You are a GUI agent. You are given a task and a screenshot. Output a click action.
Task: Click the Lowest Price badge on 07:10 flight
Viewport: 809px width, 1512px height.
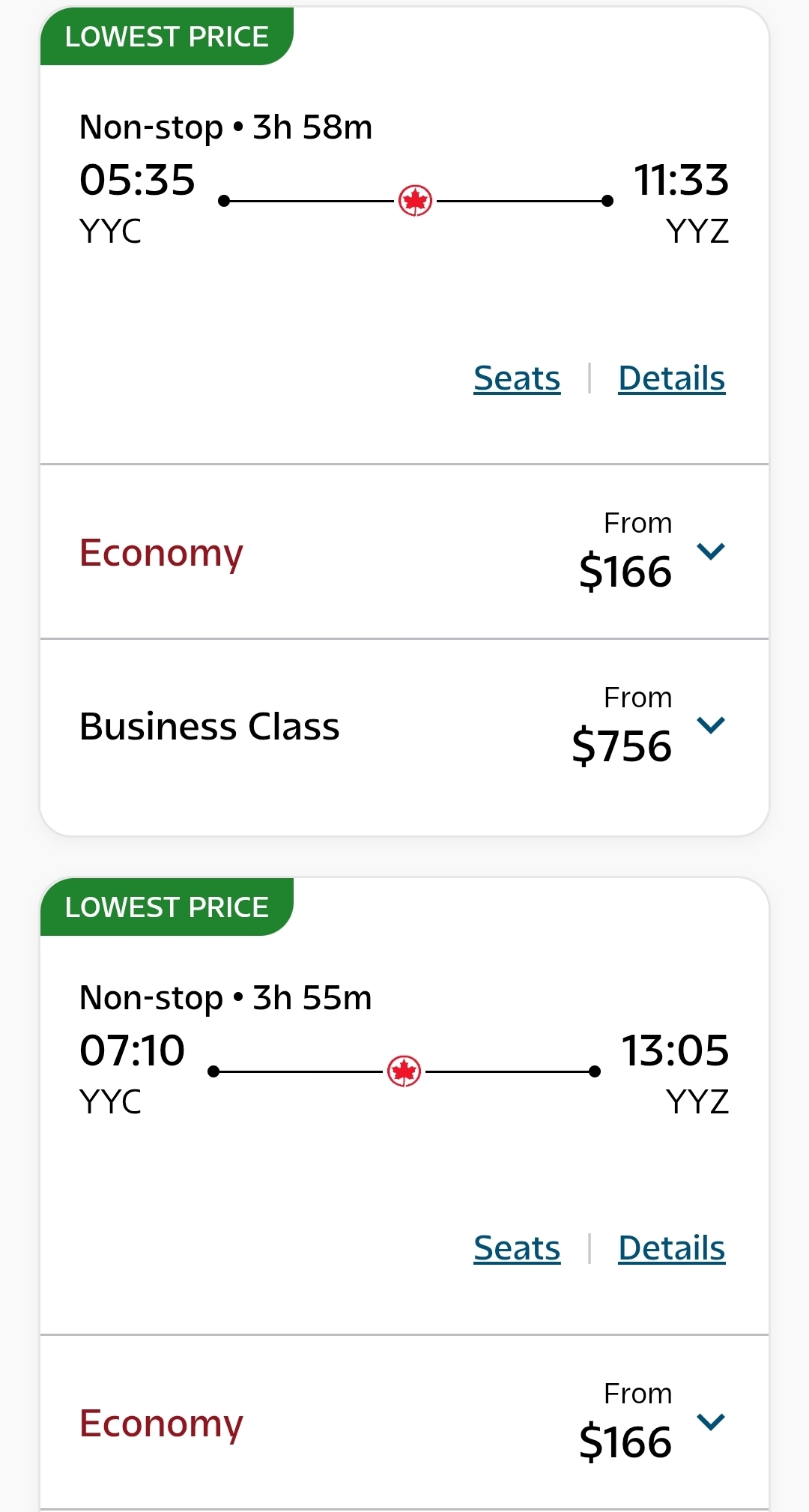tap(166, 907)
